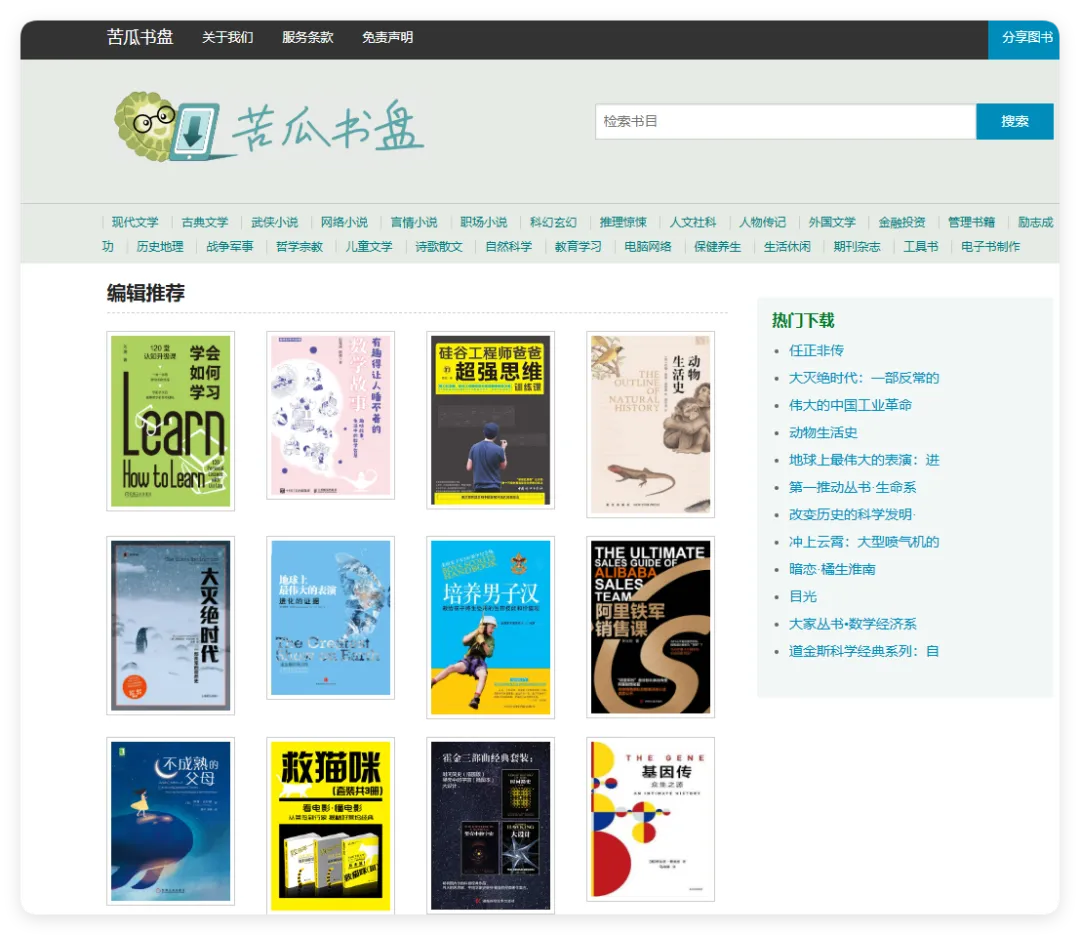The image size is (1080, 935).
Task: Select the 儿童文学 category
Action: point(368,246)
